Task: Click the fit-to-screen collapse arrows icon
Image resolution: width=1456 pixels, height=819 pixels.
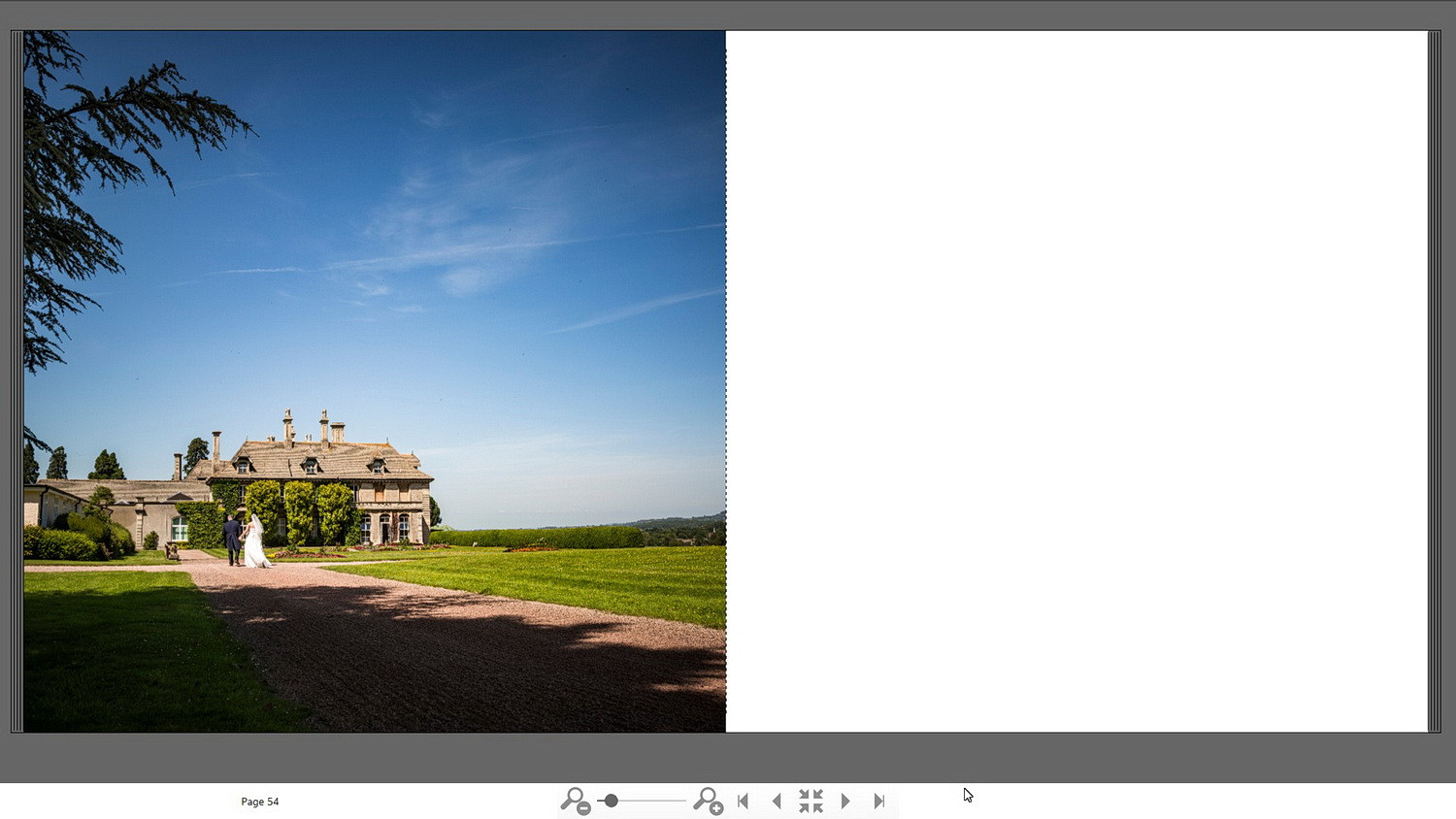Action: (x=811, y=801)
